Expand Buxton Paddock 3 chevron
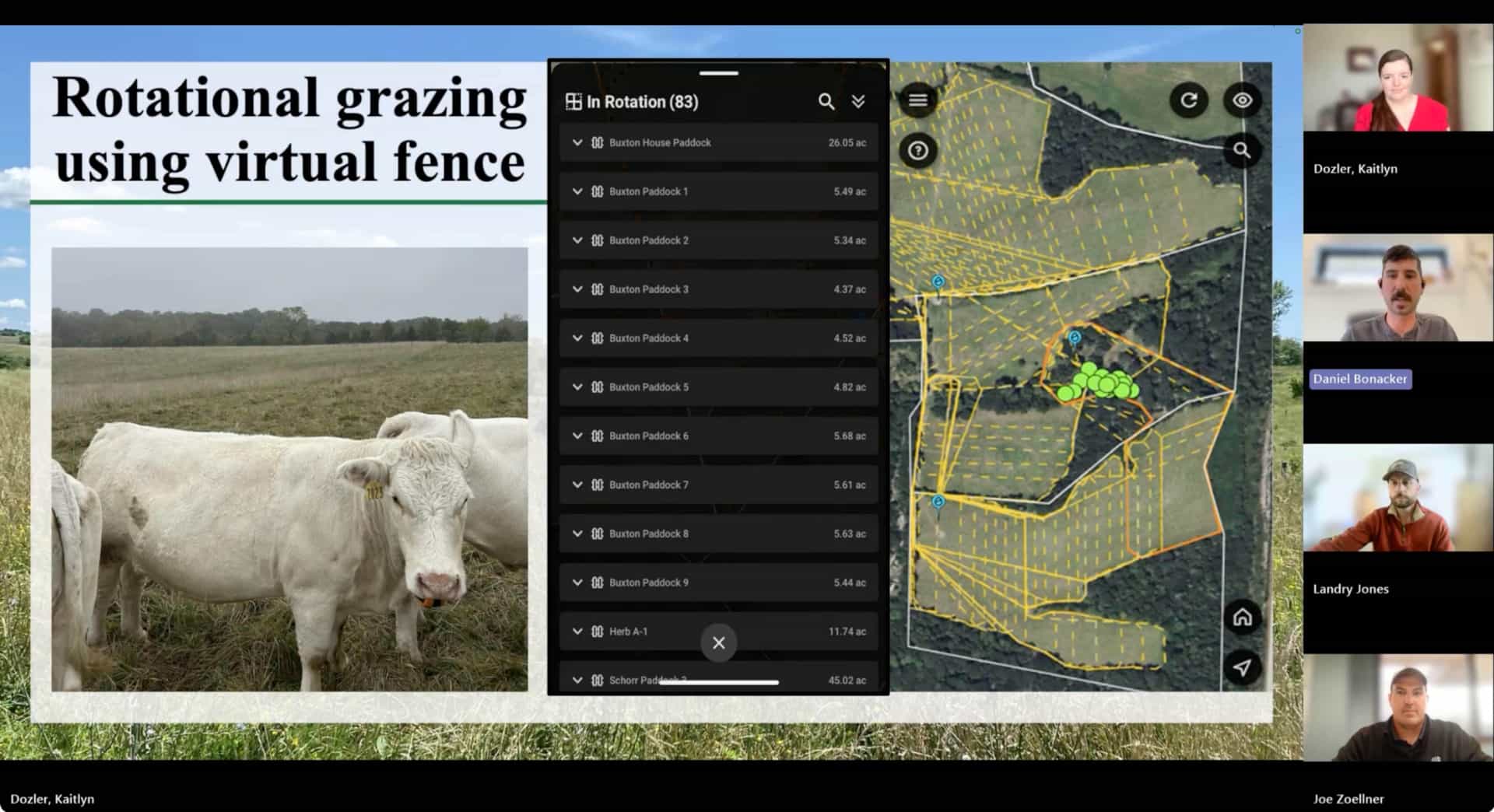Screen dimensions: 1494x812 [x=577, y=289]
